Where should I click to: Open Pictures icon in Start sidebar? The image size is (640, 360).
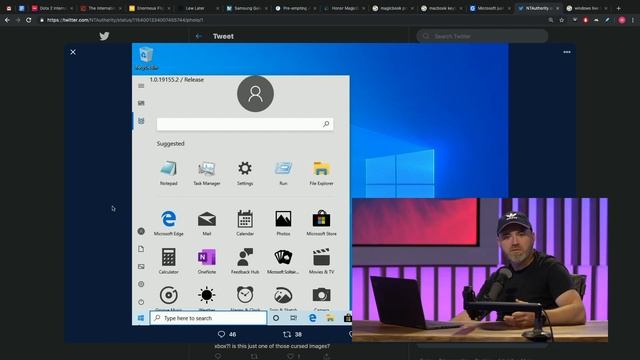point(141,267)
